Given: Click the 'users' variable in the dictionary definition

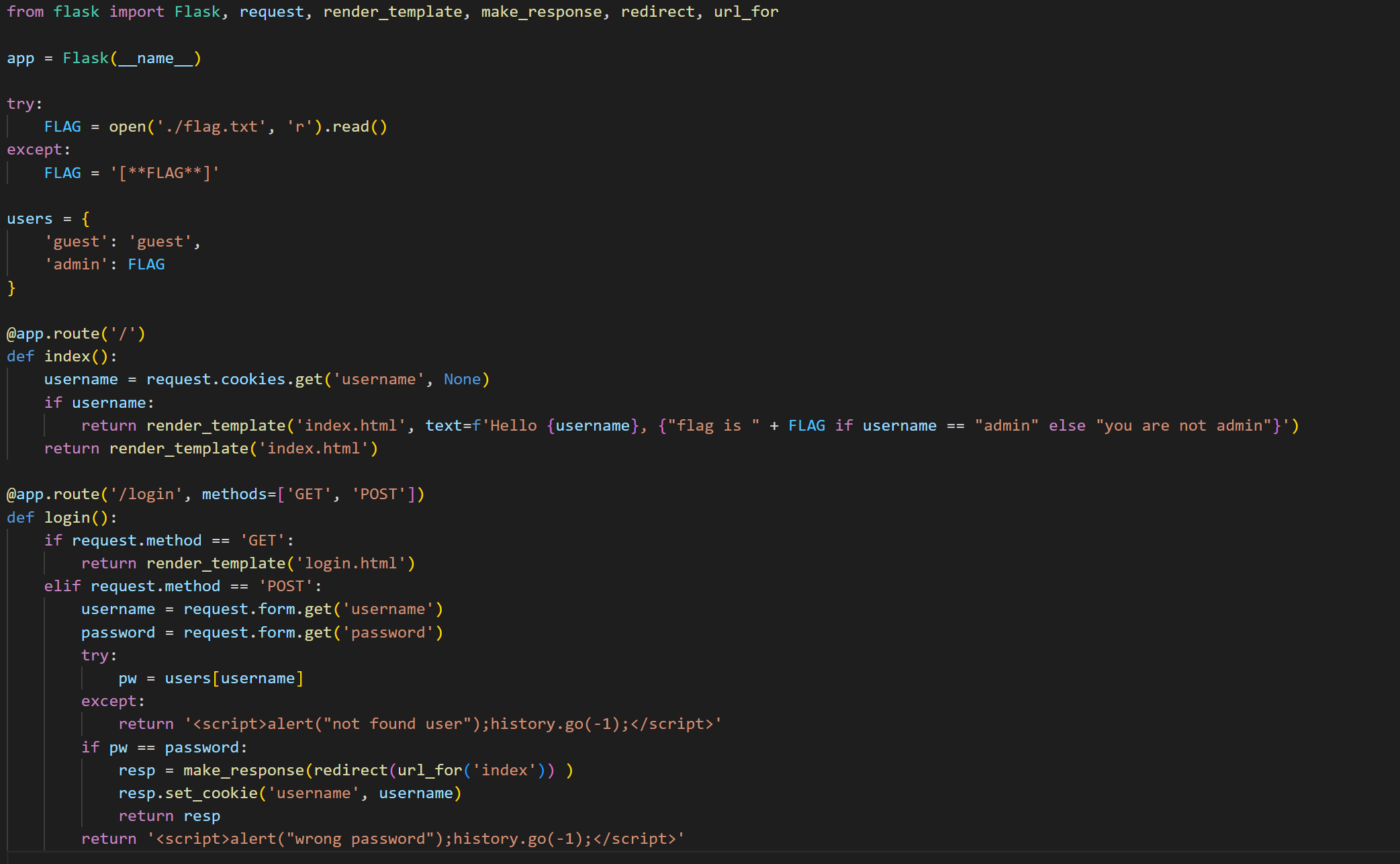Looking at the screenshot, I should coord(30,219).
